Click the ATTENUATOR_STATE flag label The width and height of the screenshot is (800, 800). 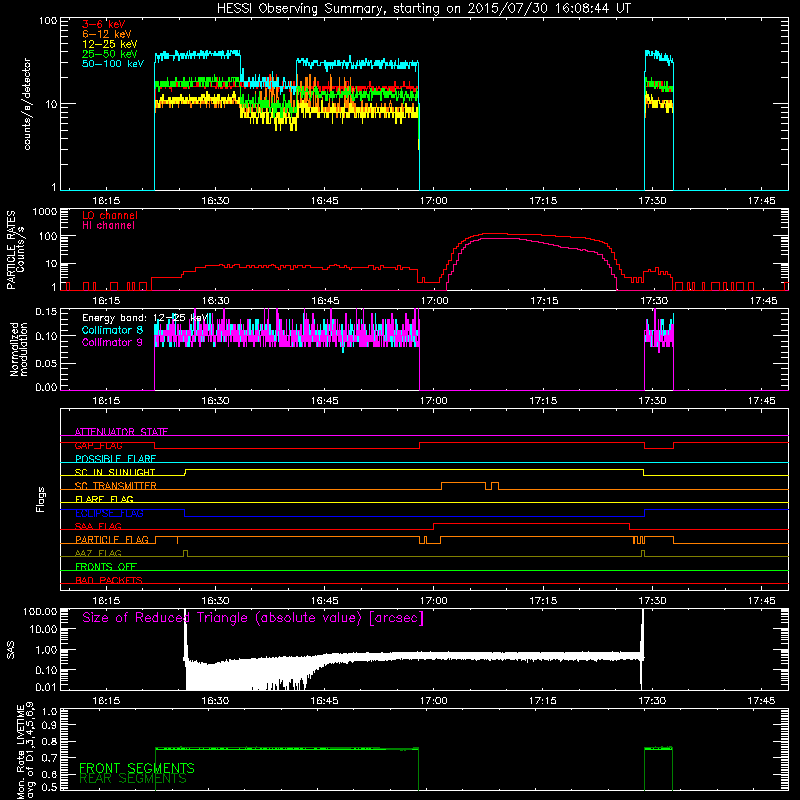pyautogui.click(x=121, y=432)
